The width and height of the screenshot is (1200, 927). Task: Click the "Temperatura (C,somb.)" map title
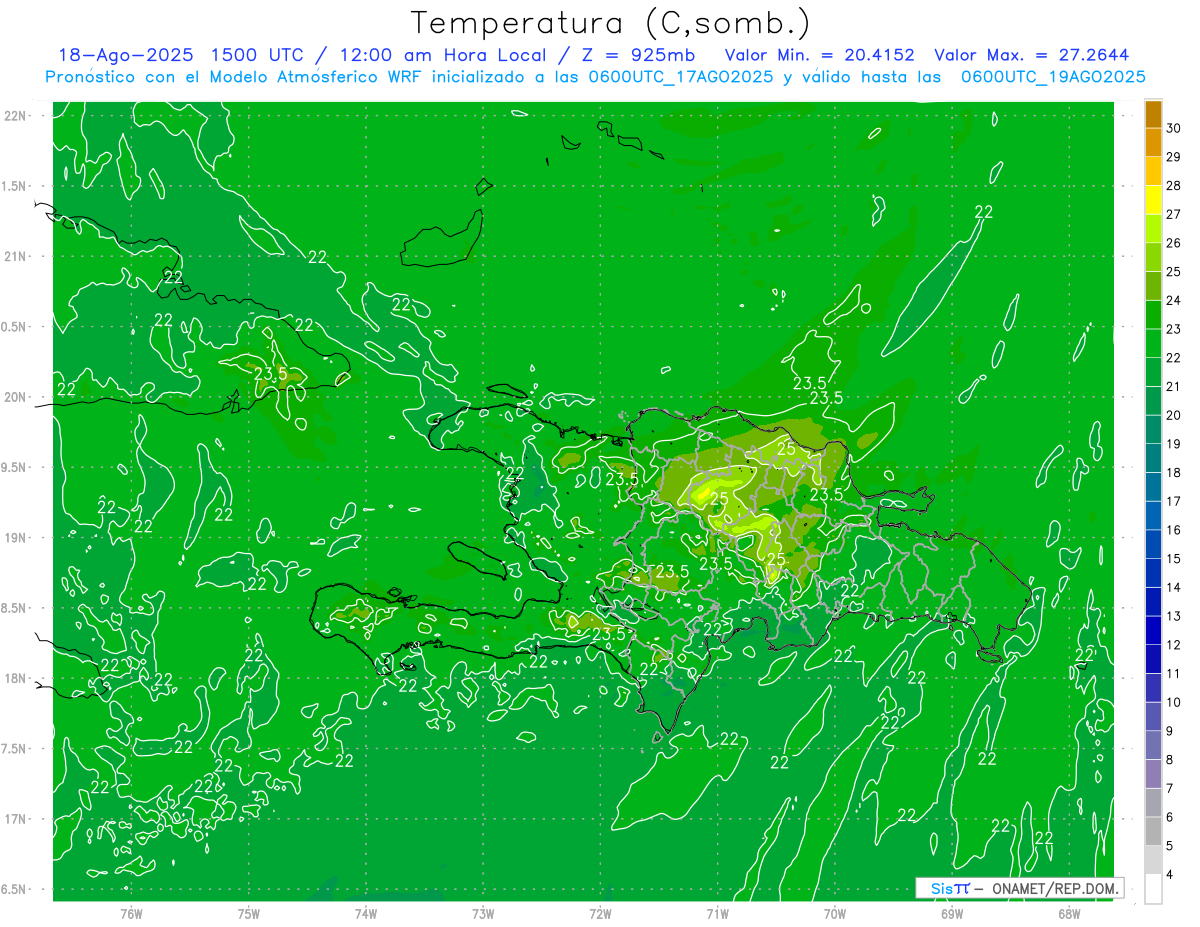[611, 22]
